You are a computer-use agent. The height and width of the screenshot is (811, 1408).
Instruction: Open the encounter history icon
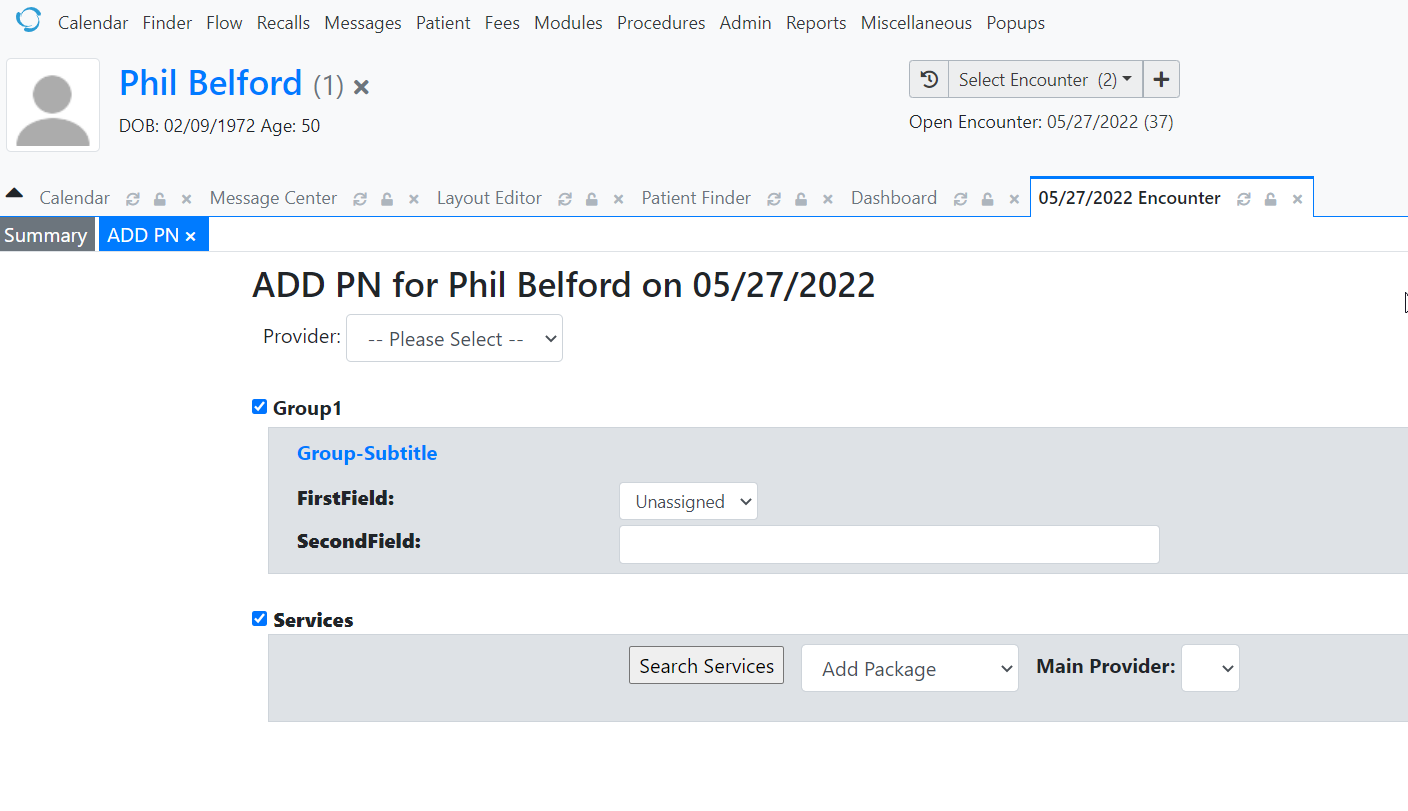(928, 78)
